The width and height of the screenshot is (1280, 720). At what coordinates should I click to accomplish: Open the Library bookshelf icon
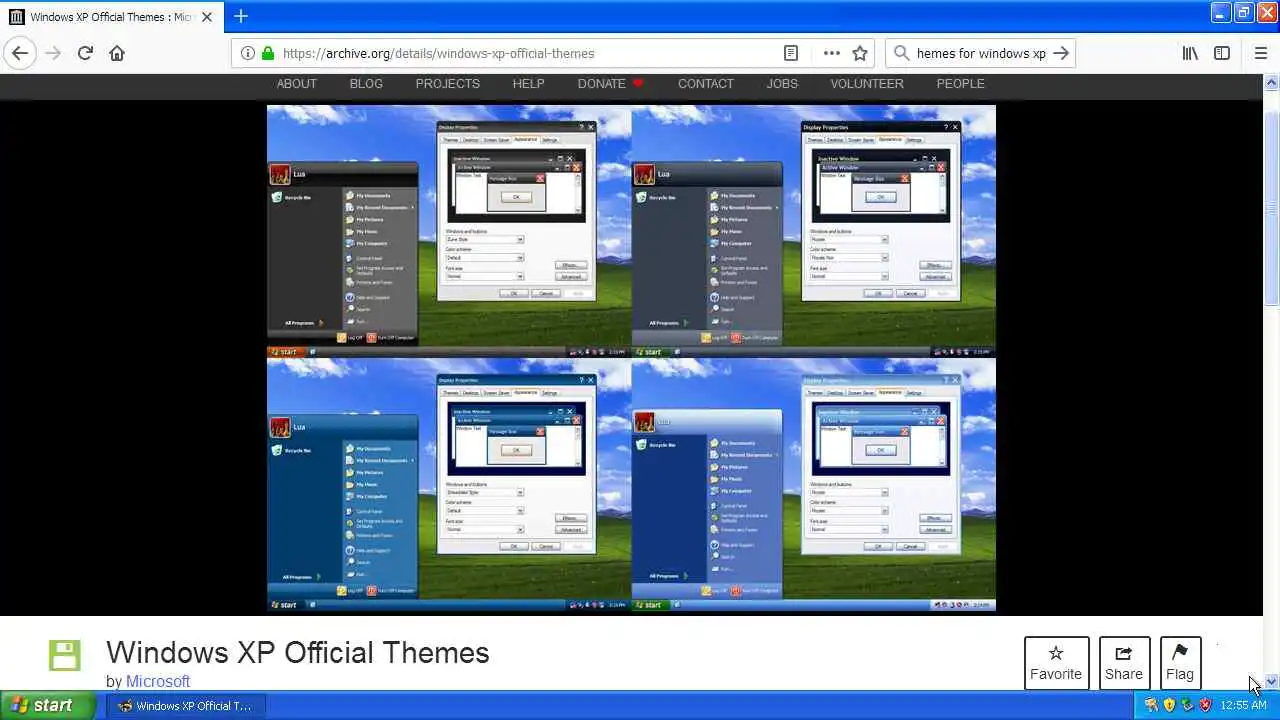(1190, 53)
